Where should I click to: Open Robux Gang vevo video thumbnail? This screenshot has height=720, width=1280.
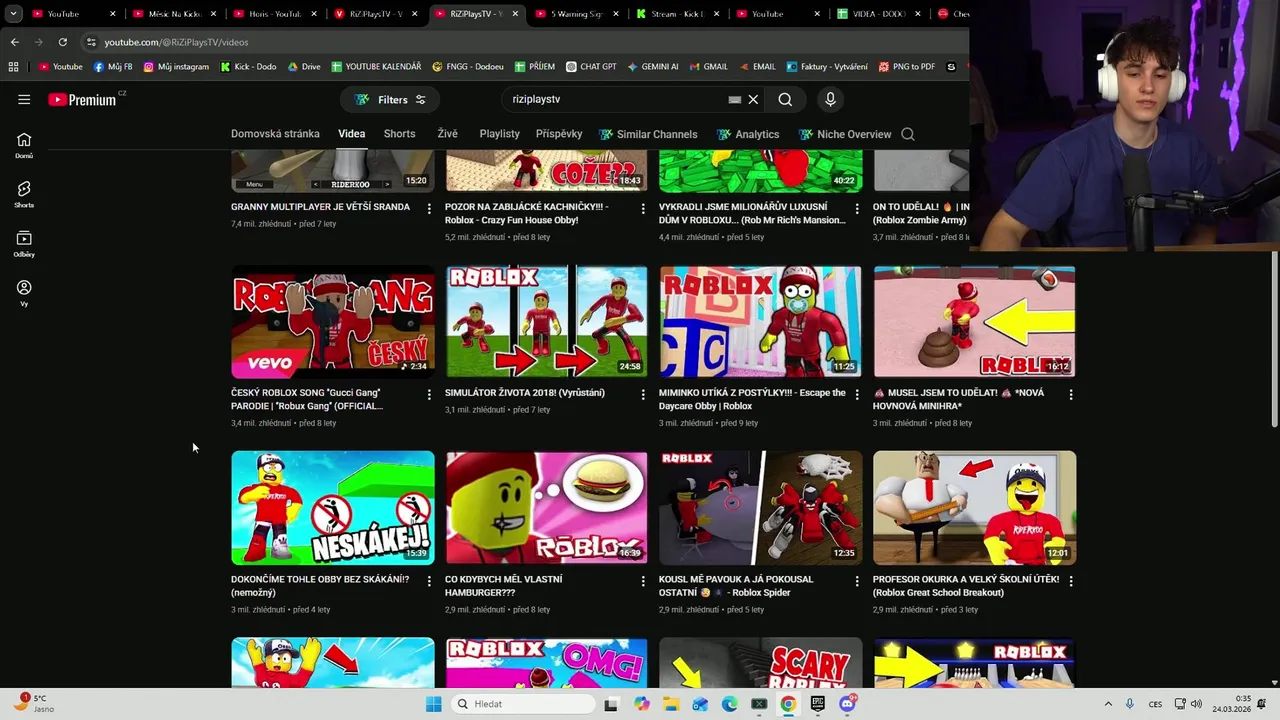333,322
